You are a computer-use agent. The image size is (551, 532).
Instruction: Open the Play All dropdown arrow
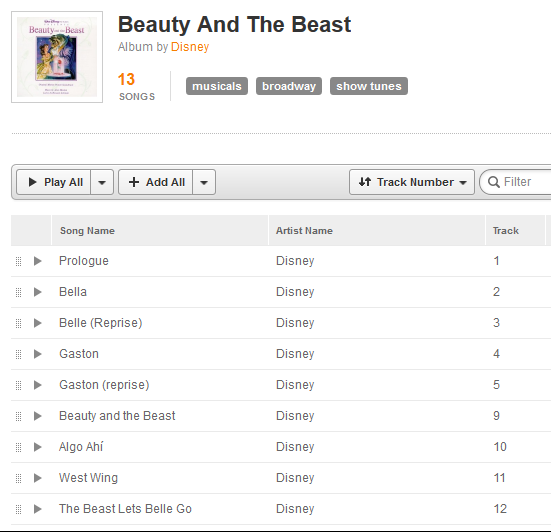[102, 182]
